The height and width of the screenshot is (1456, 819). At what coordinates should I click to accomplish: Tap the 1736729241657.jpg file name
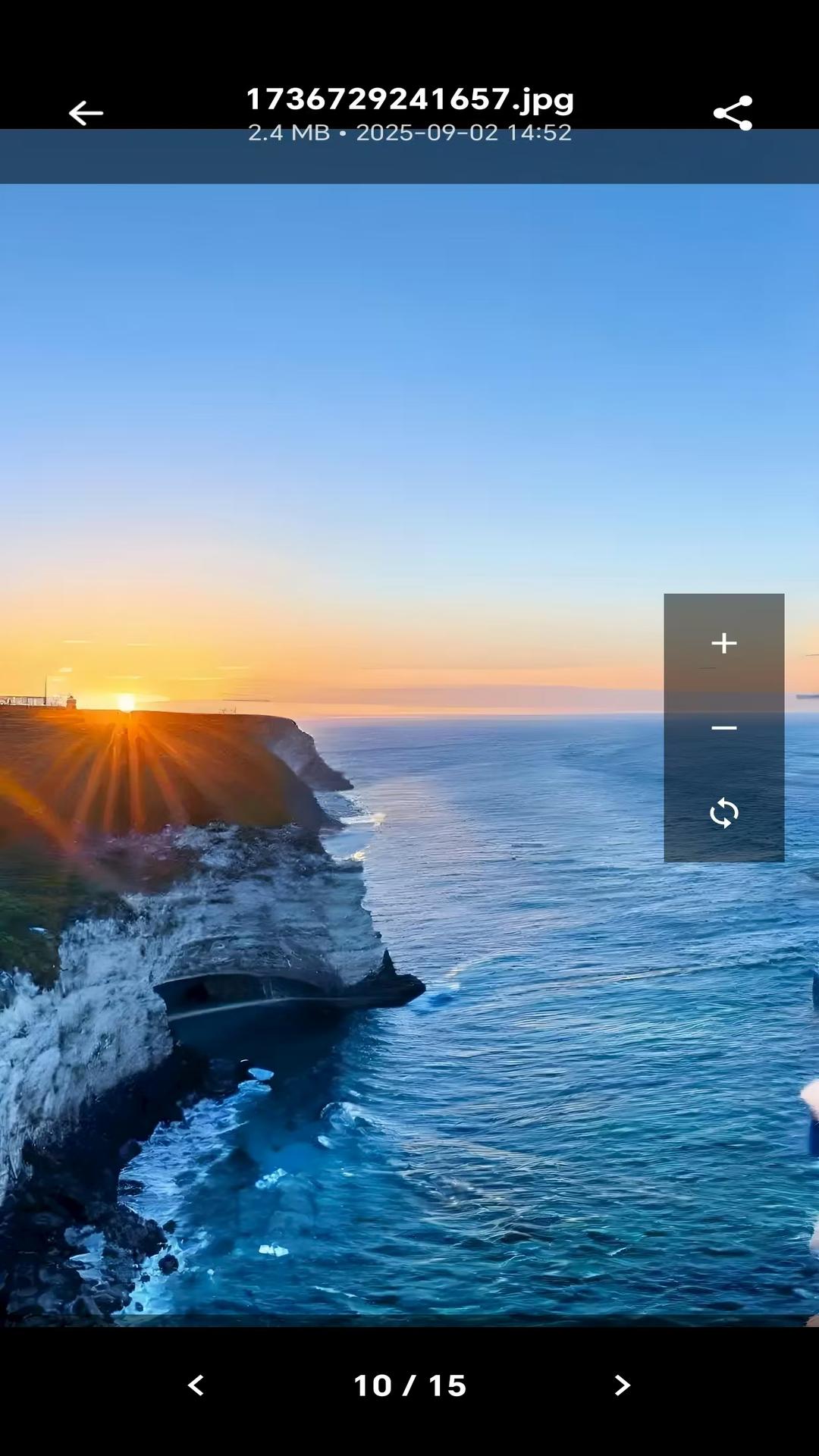409,99
